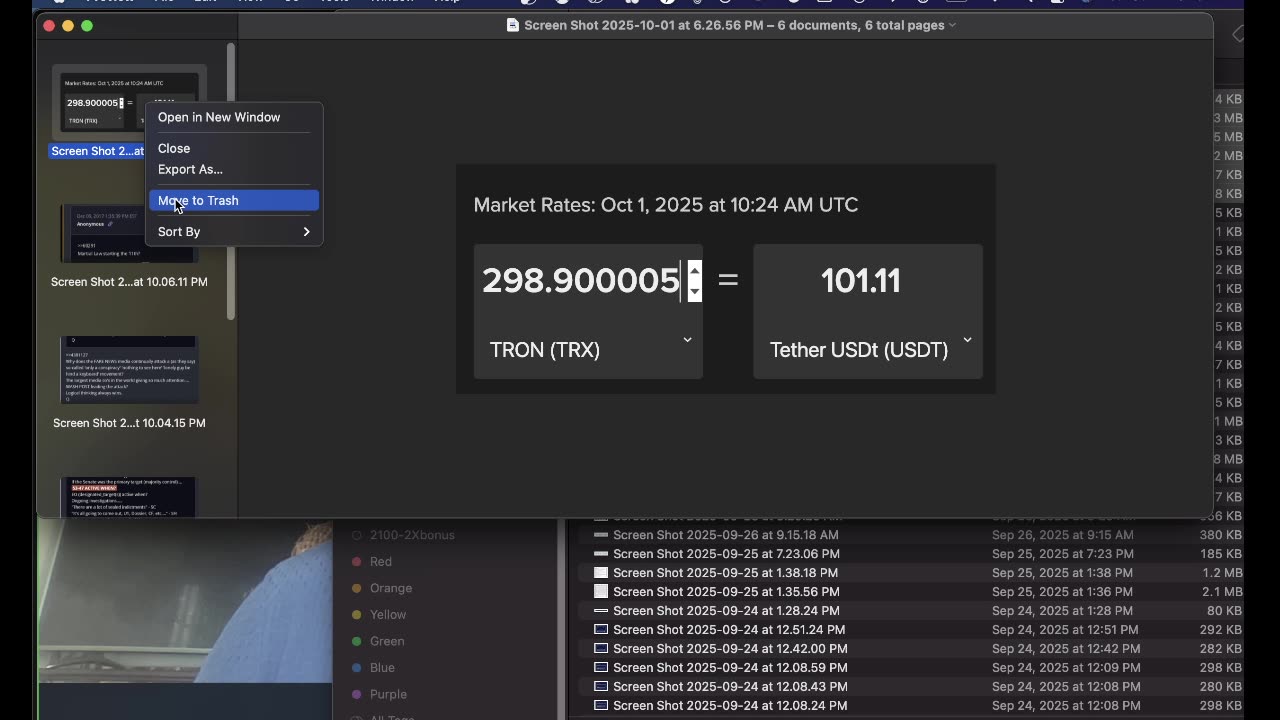The width and height of the screenshot is (1280, 720).
Task: Click the 185 KB size cell in Finder
Action: 1221,554
